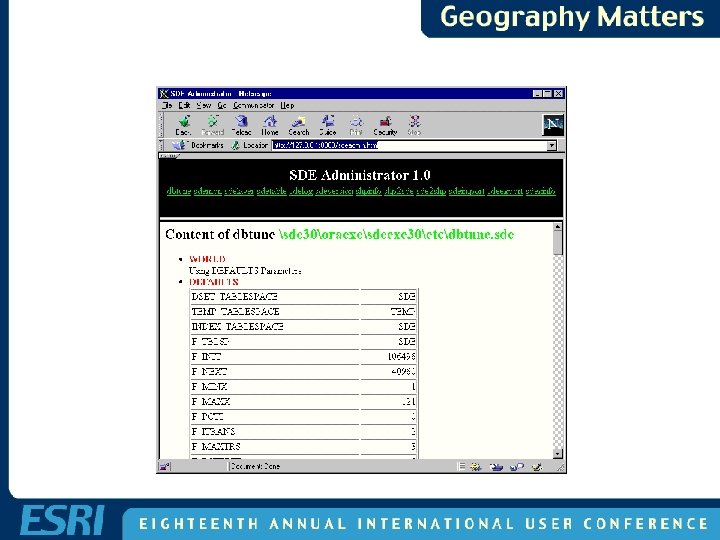Open Discussions from the component bar
Image resolution: width=720 pixels, height=540 pixels.
517,467
